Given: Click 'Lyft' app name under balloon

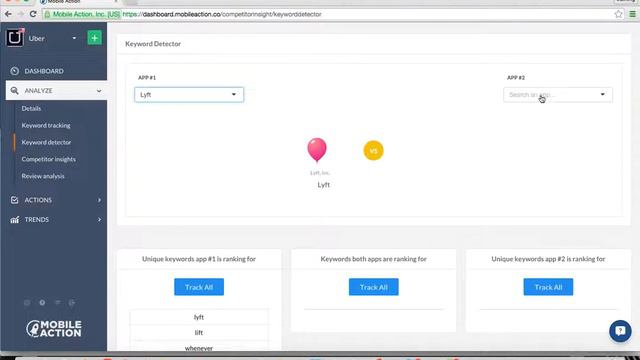Looking at the screenshot, I should click(323, 185).
